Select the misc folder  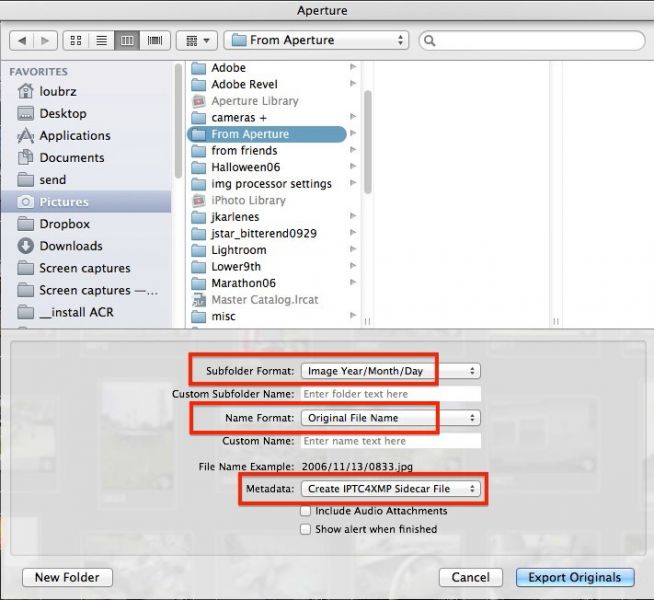pyautogui.click(x=267, y=316)
